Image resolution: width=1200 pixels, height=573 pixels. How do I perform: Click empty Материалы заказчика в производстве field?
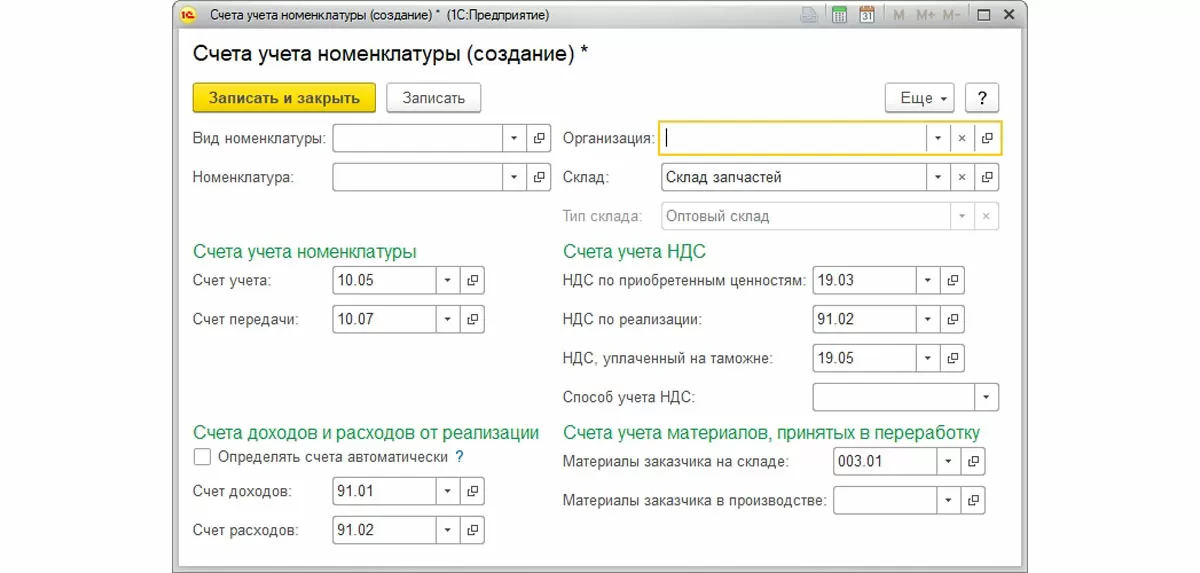884,500
